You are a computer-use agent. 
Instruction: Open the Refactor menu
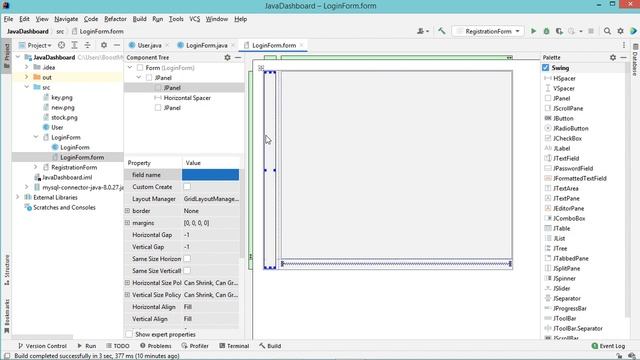tap(115, 19)
